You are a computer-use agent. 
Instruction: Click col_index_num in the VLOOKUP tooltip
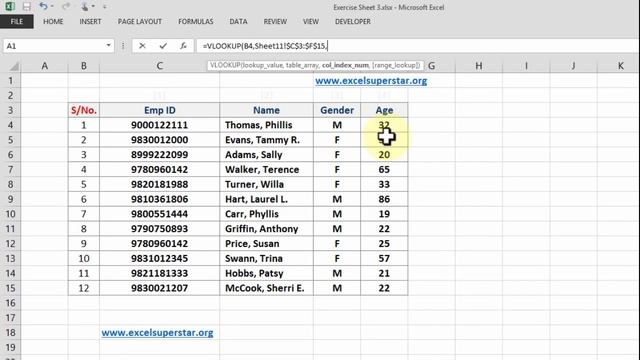(x=345, y=65)
